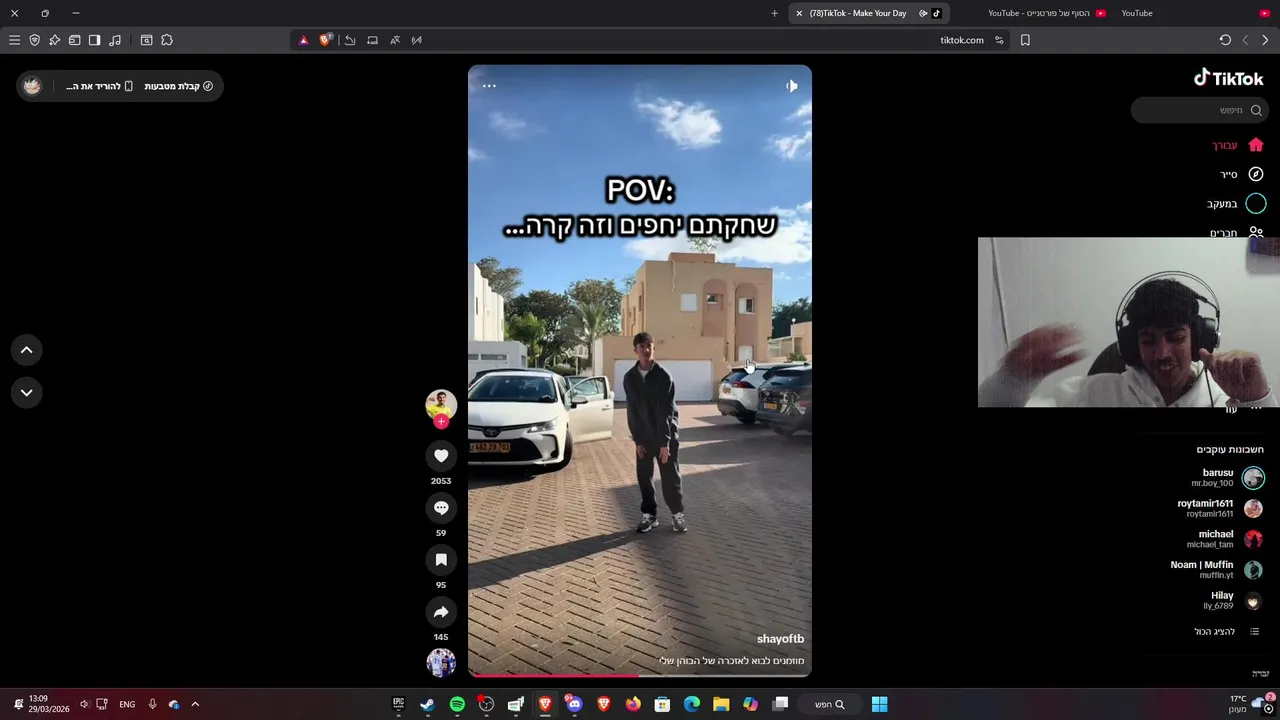The height and width of the screenshot is (720, 1280).
Task: Open the Brave VPN shield toolbar icon
Action: [x=34, y=40]
